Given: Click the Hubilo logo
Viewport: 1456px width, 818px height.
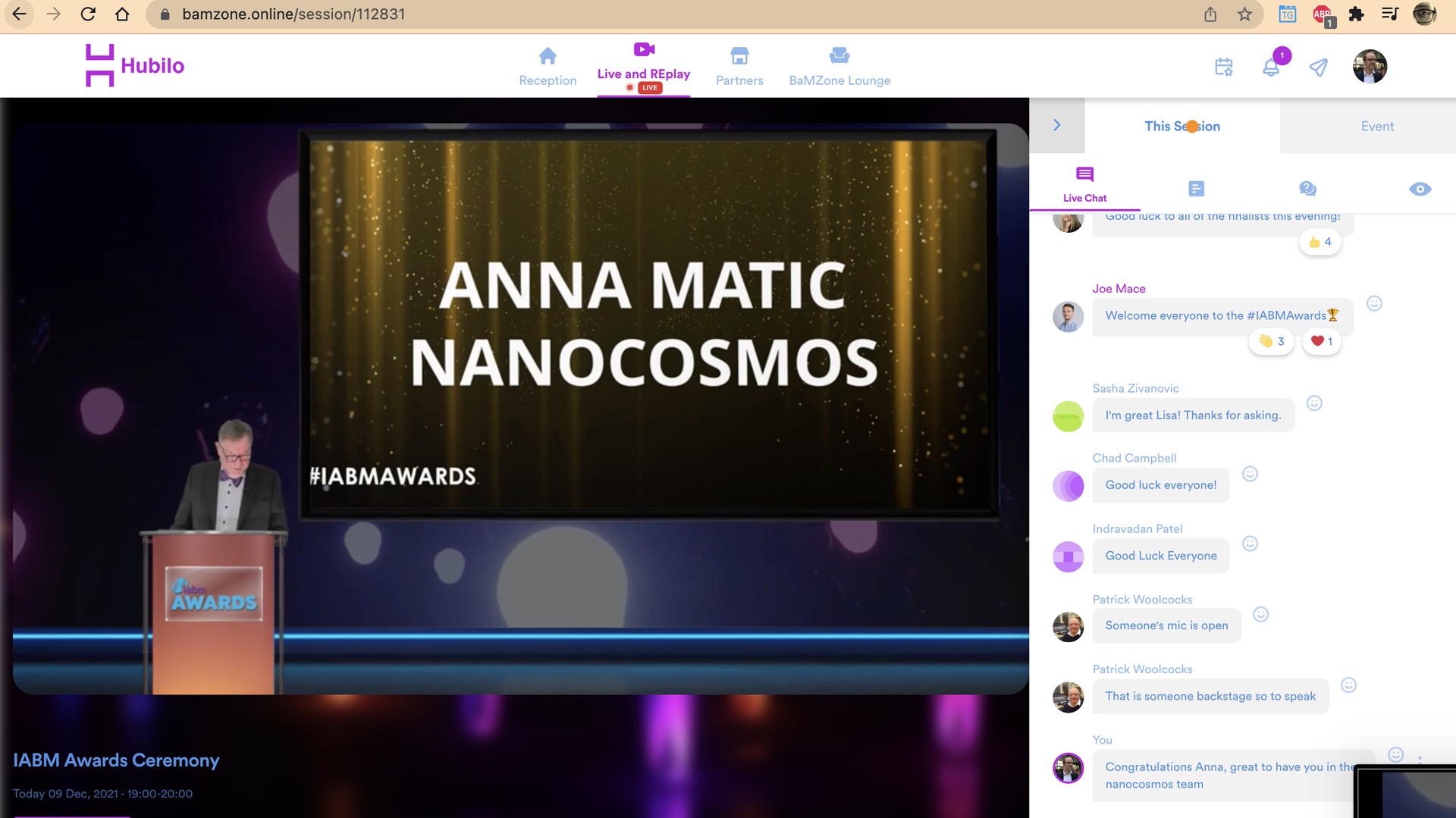Looking at the screenshot, I should click(x=135, y=66).
